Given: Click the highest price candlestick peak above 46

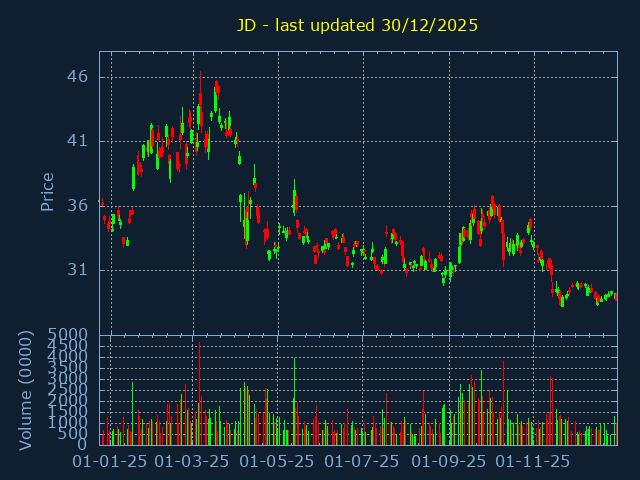Looking at the screenshot, I should point(200,75).
